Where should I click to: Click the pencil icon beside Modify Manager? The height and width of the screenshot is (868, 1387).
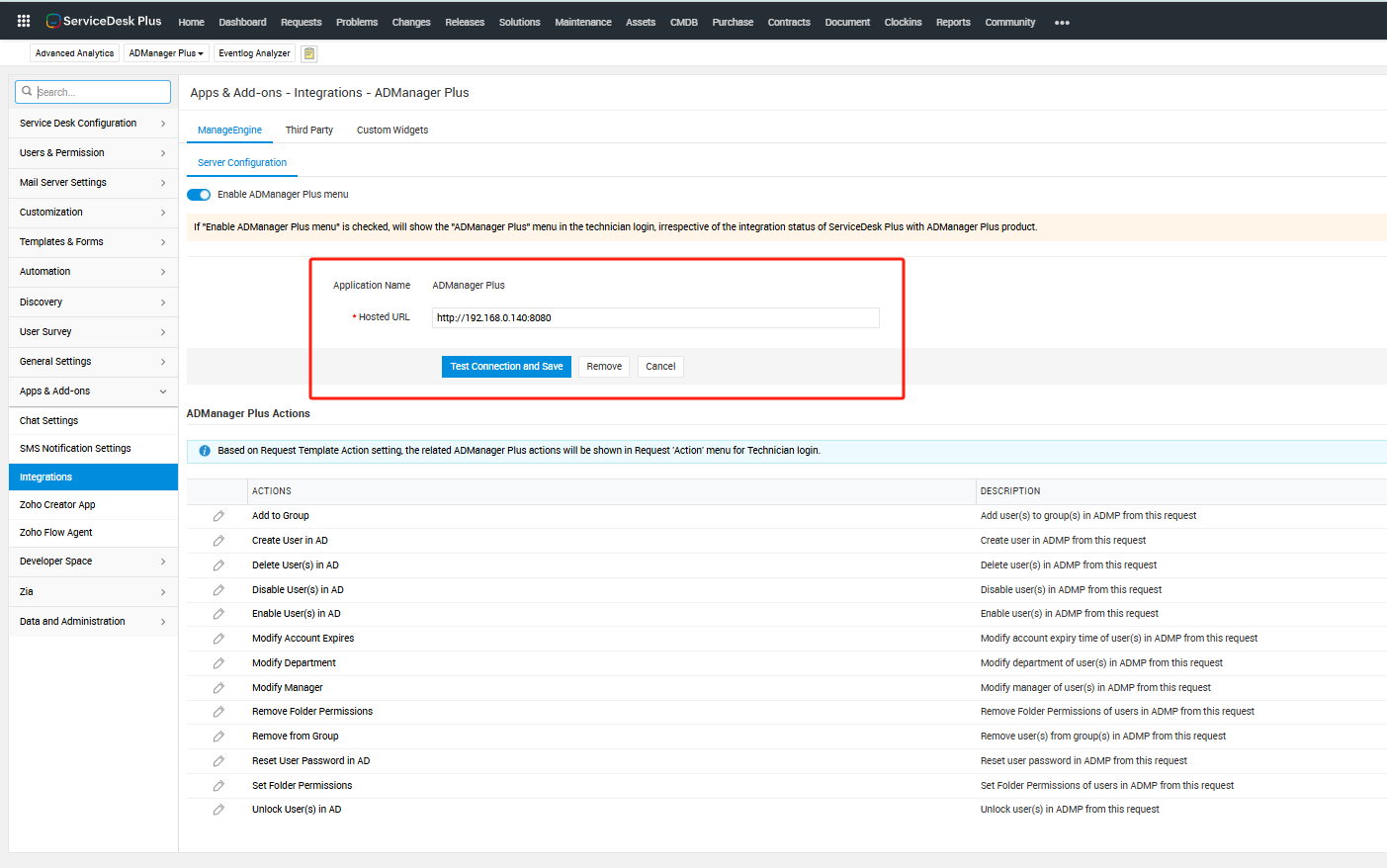pos(218,688)
